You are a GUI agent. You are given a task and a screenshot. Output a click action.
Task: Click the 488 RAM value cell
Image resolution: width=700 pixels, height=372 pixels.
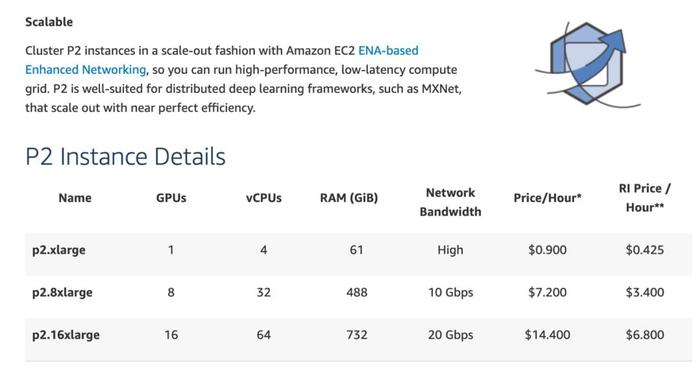[x=357, y=293]
